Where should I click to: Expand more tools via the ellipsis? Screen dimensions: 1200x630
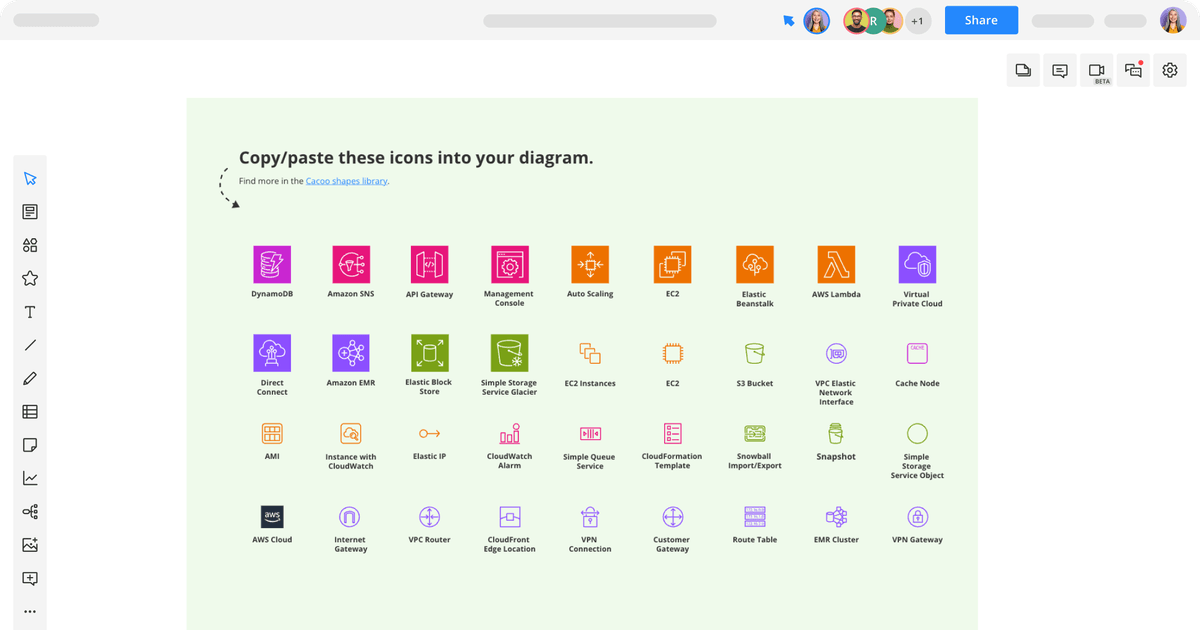[30, 611]
